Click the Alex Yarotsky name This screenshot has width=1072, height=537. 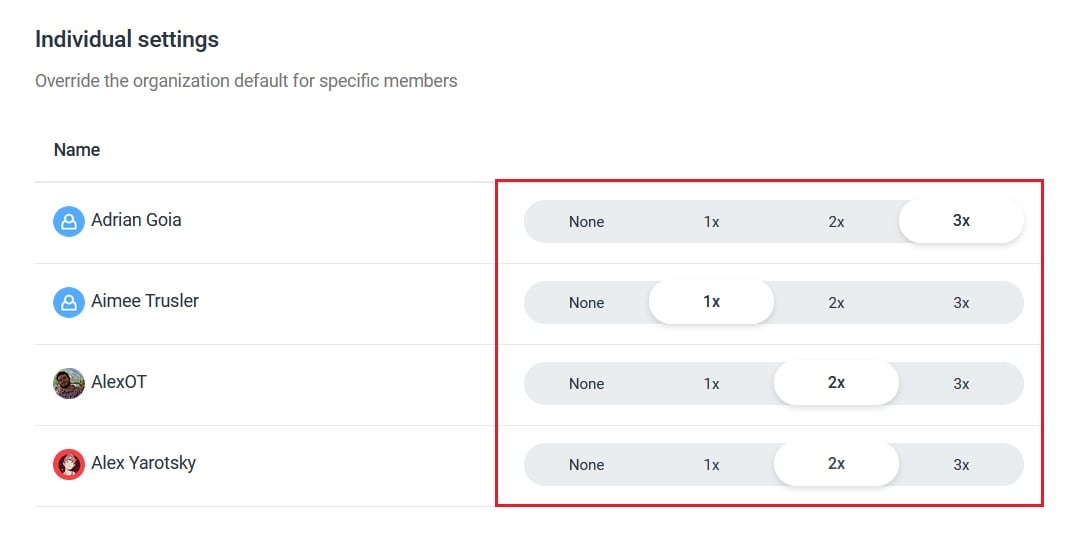tap(144, 463)
